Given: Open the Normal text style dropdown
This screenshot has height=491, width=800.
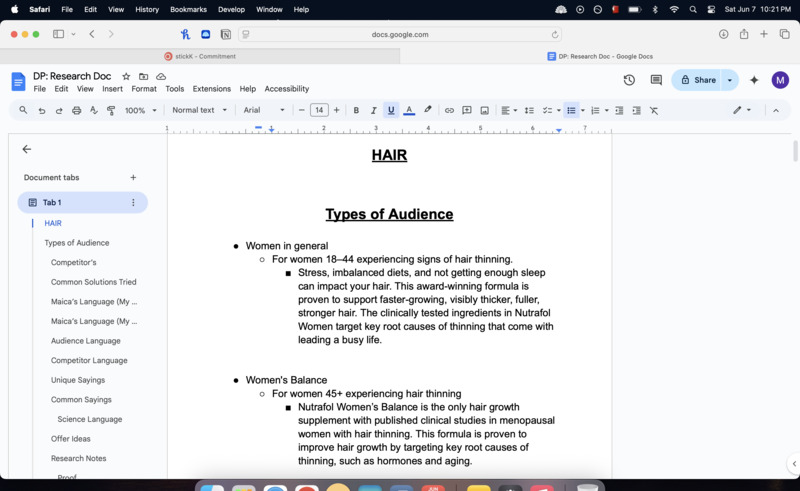Looking at the screenshot, I should [199, 110].
